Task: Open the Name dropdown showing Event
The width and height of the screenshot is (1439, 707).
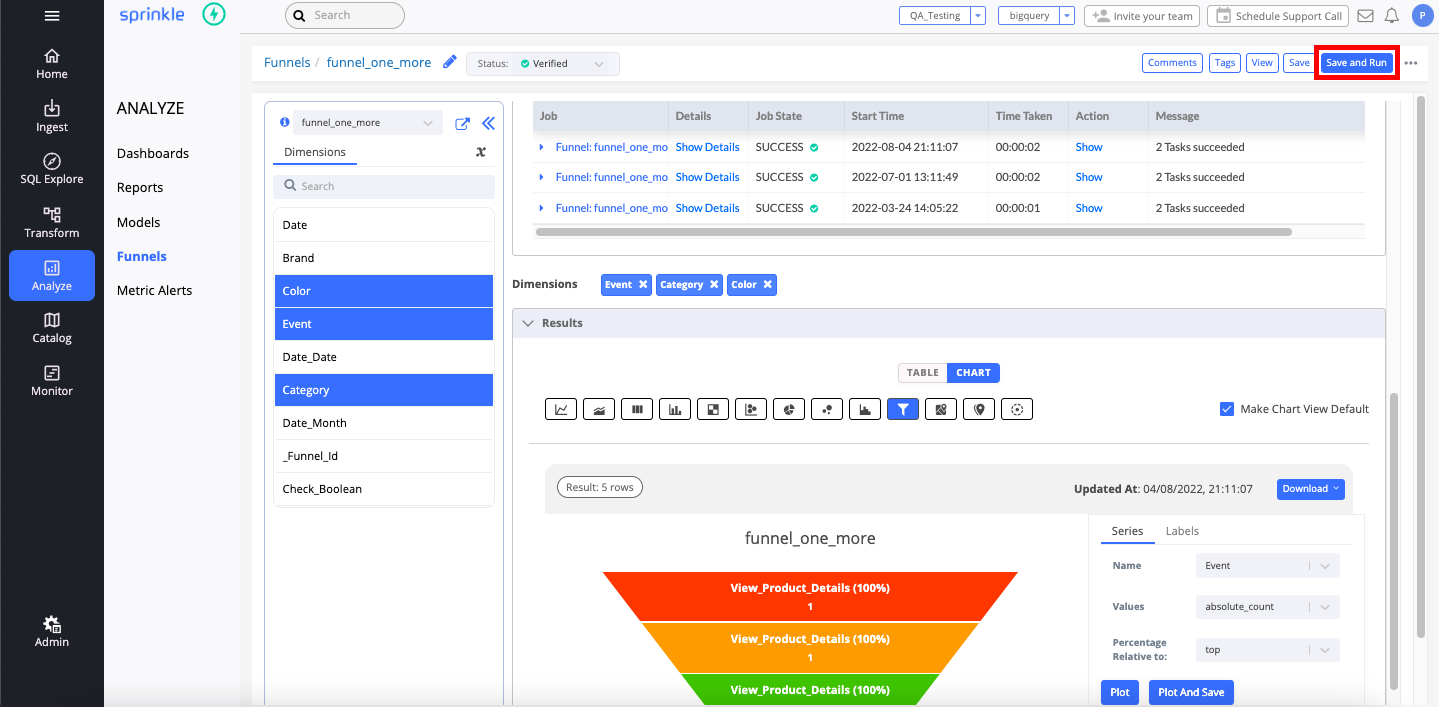Action: pos(1267,566)
